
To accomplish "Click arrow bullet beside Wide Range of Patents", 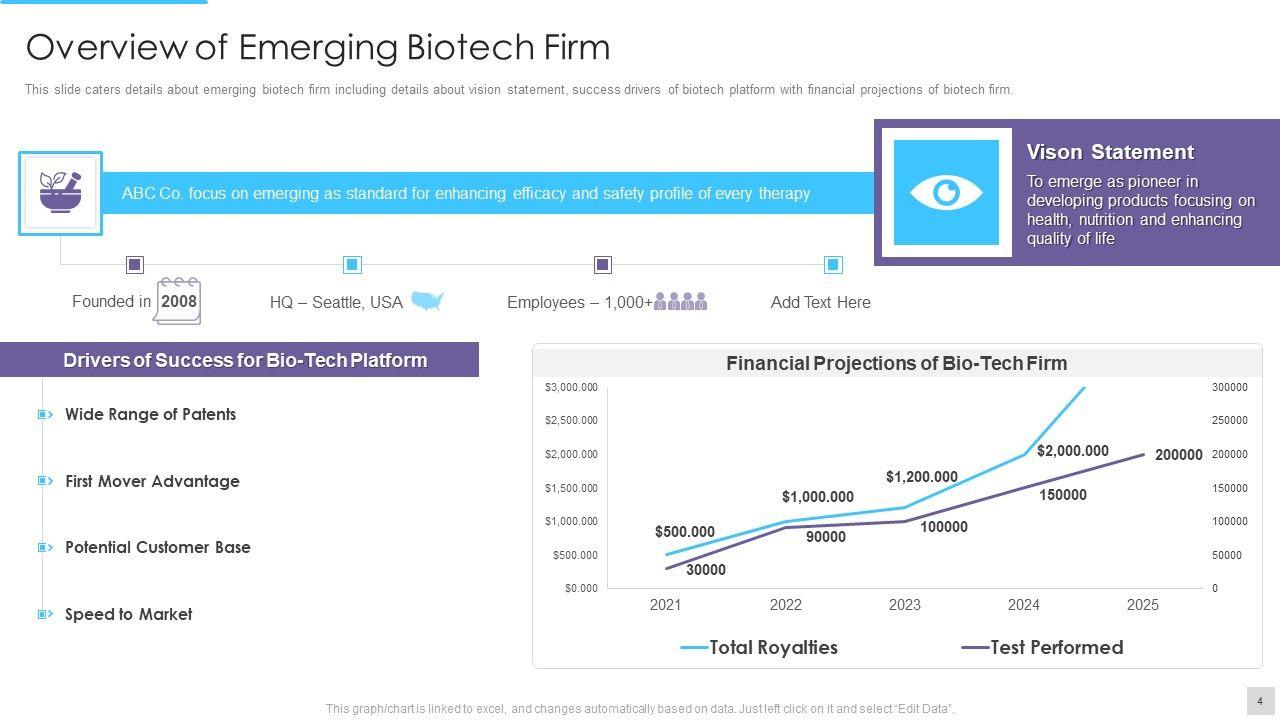I will [45, 414].
